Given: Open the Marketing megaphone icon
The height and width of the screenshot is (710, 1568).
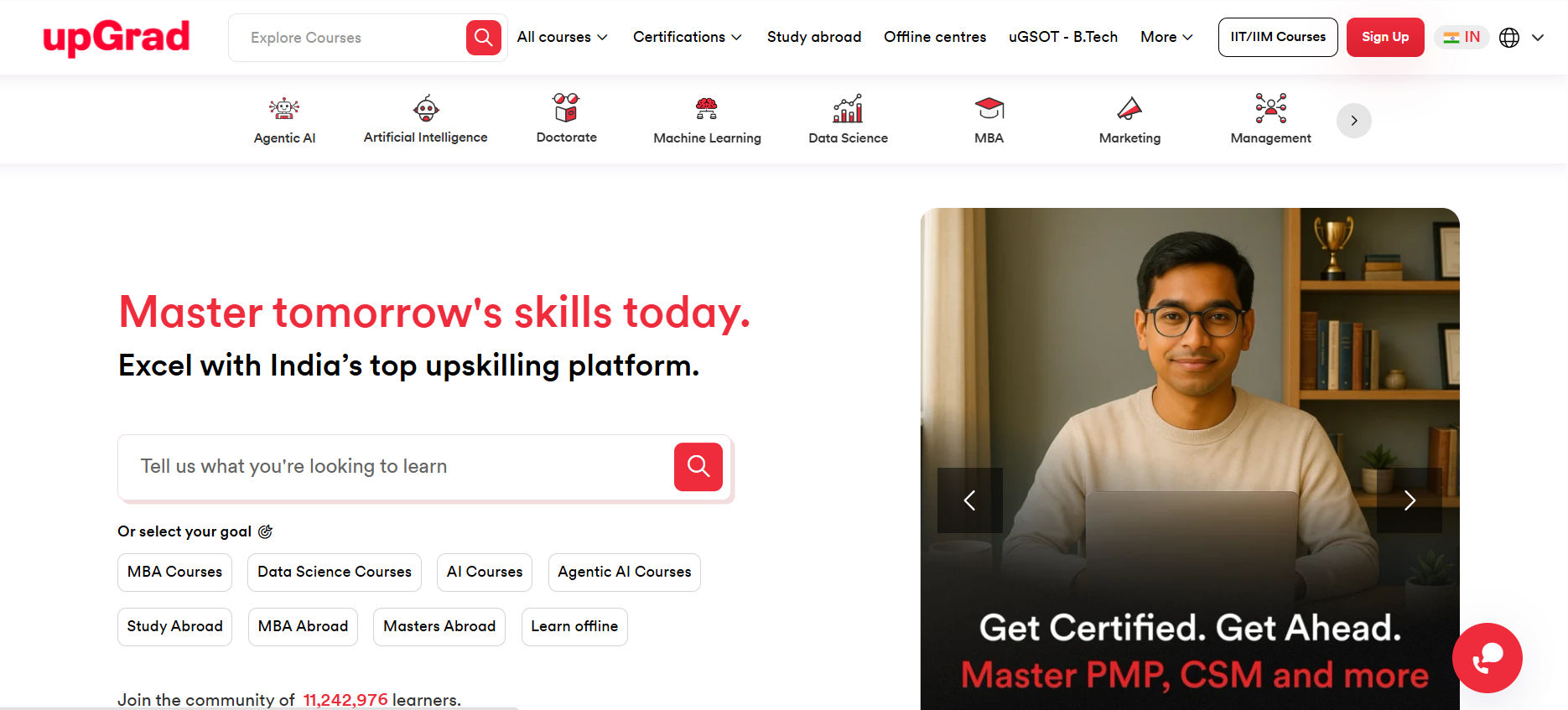Looking at the screenshot, I should pyautogui.click(x=1129, y=108).
